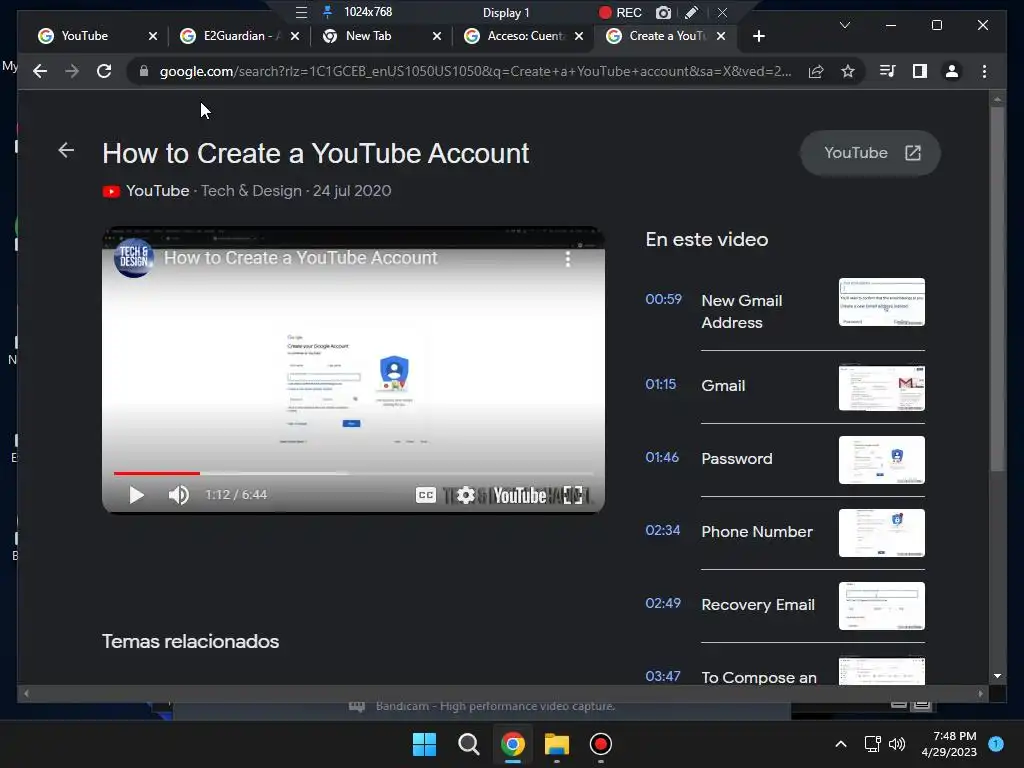Screen dimensions: 1024x768
Task: Open Chrome profile menu
Action: point(952,71)
